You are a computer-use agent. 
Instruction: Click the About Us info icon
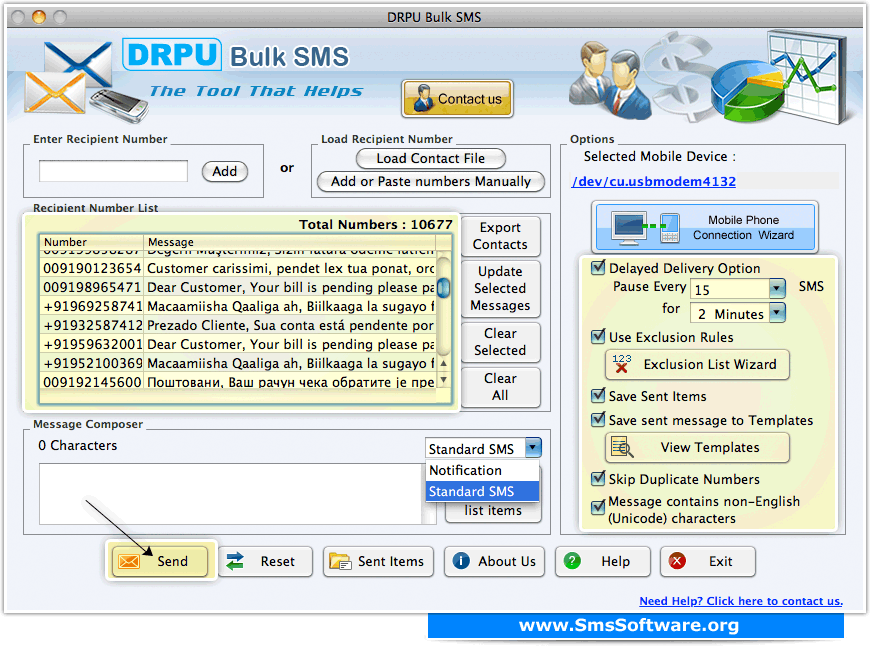coord(461,561)
